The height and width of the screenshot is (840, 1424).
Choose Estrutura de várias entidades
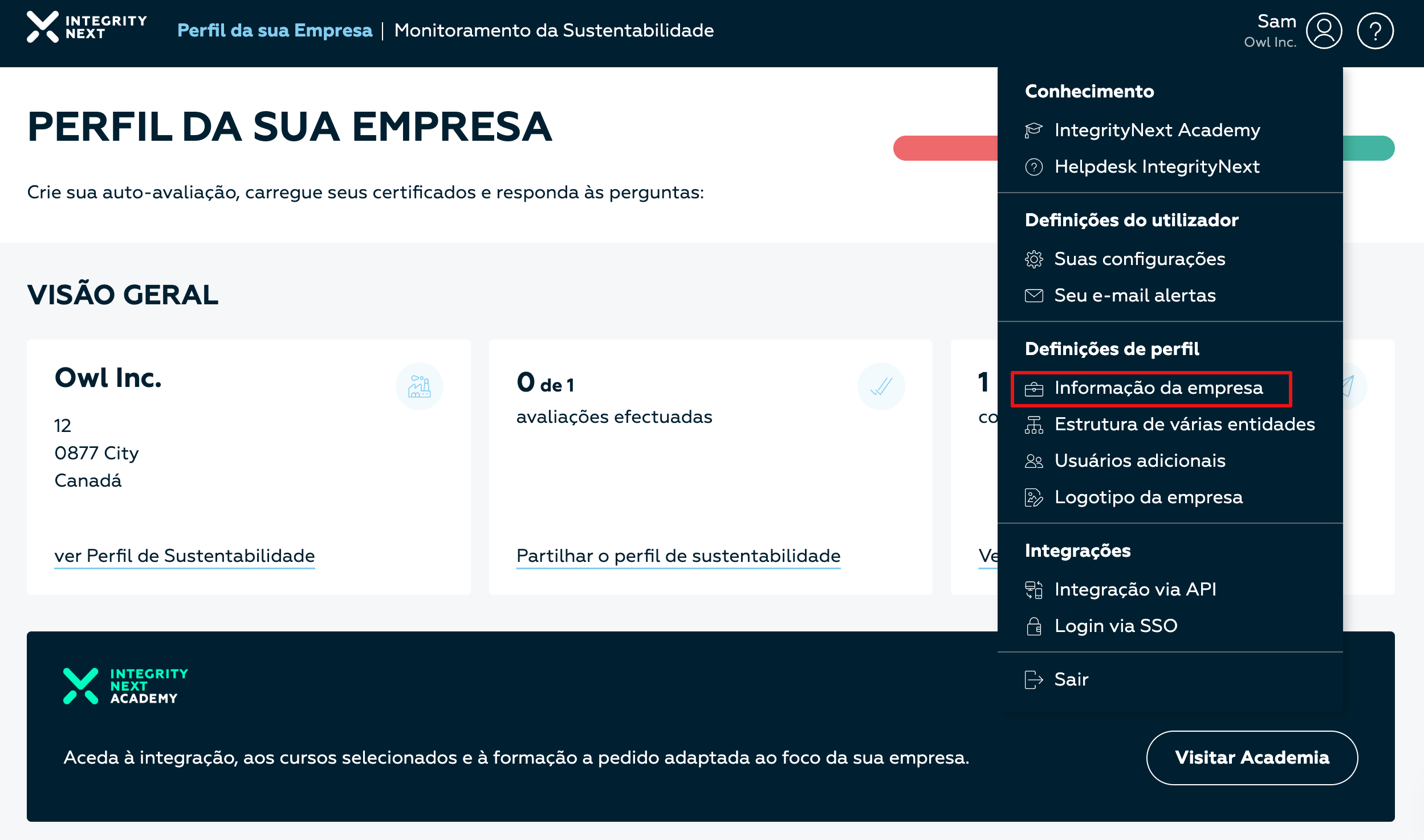1184,425
